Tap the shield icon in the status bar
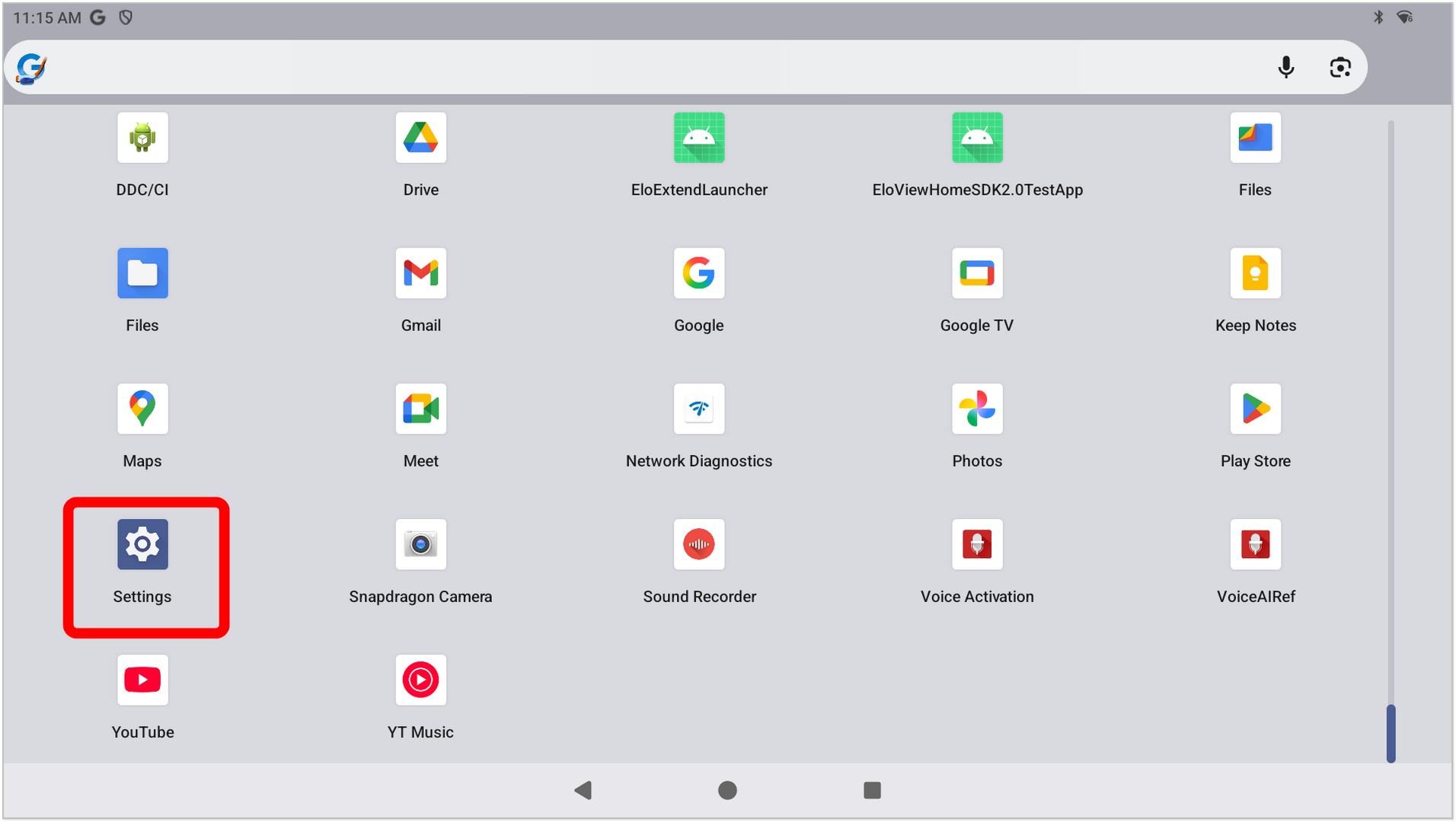Image resolution: width=1456 pixels, height=822 pixels. tap(126, 18)
